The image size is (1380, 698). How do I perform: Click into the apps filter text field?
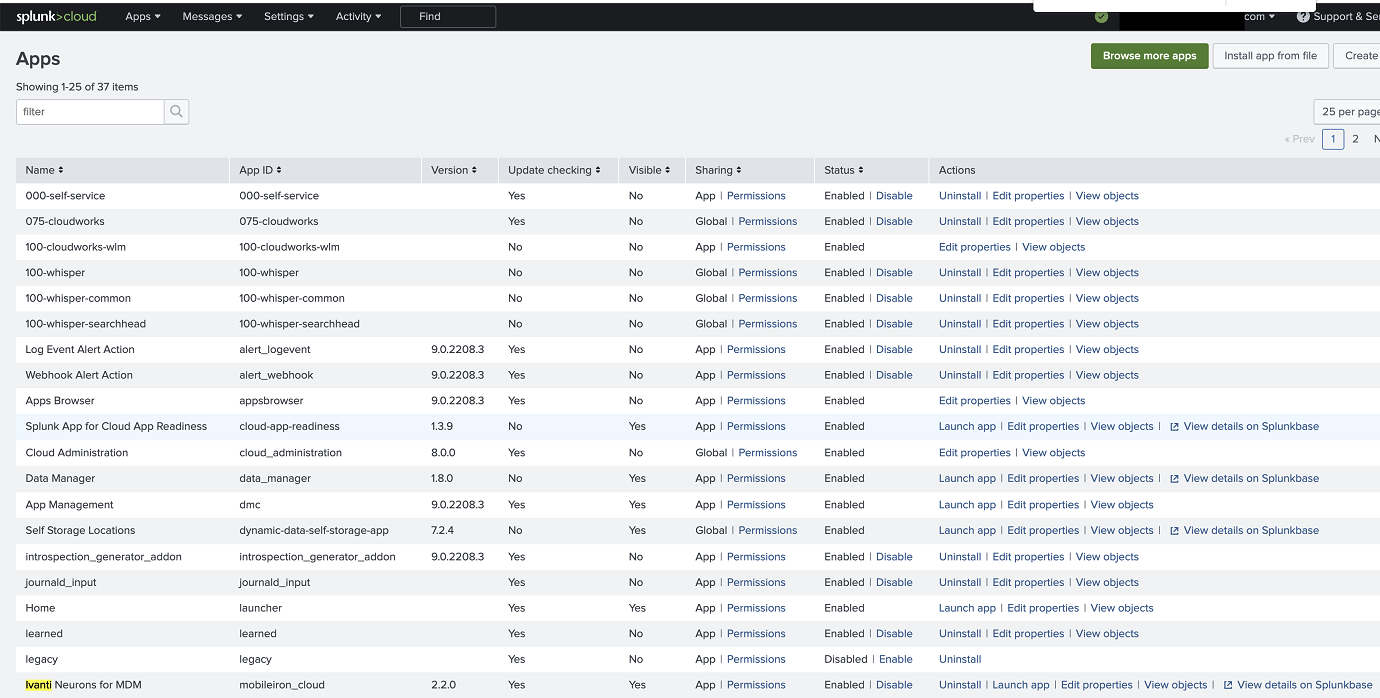coord(90,112)
